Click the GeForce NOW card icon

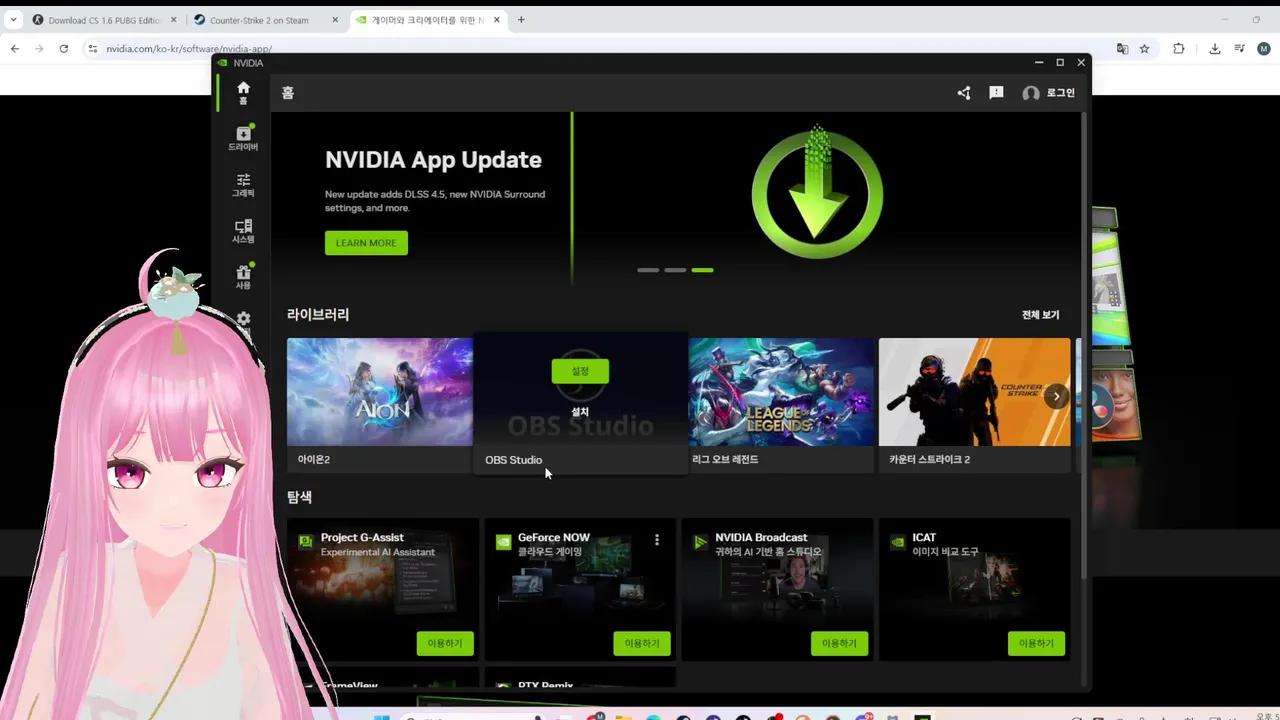(x=503, y=542)
